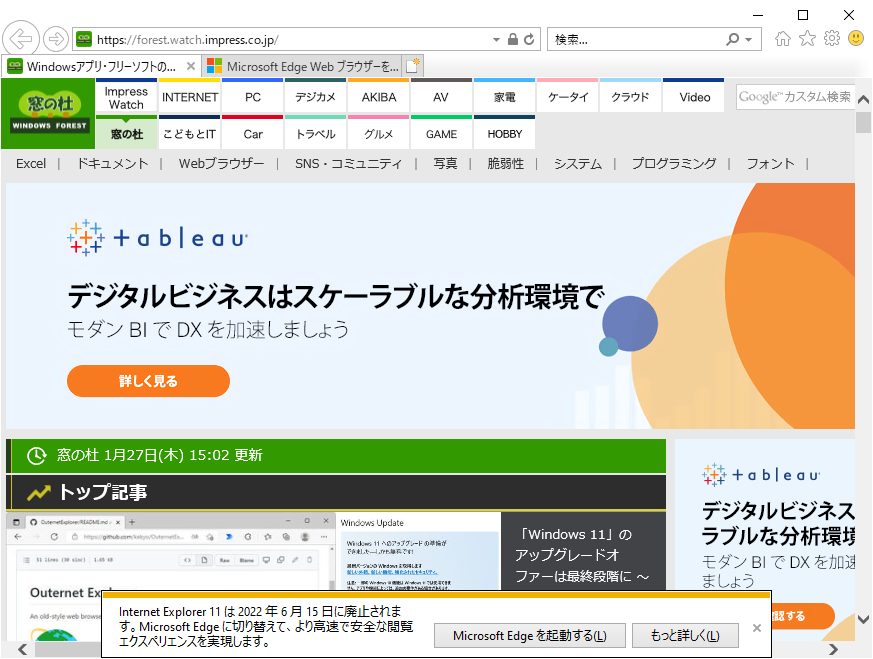Expand the address bar history dropdown
This screenshot has width=873, height=659.
[494, 39]
